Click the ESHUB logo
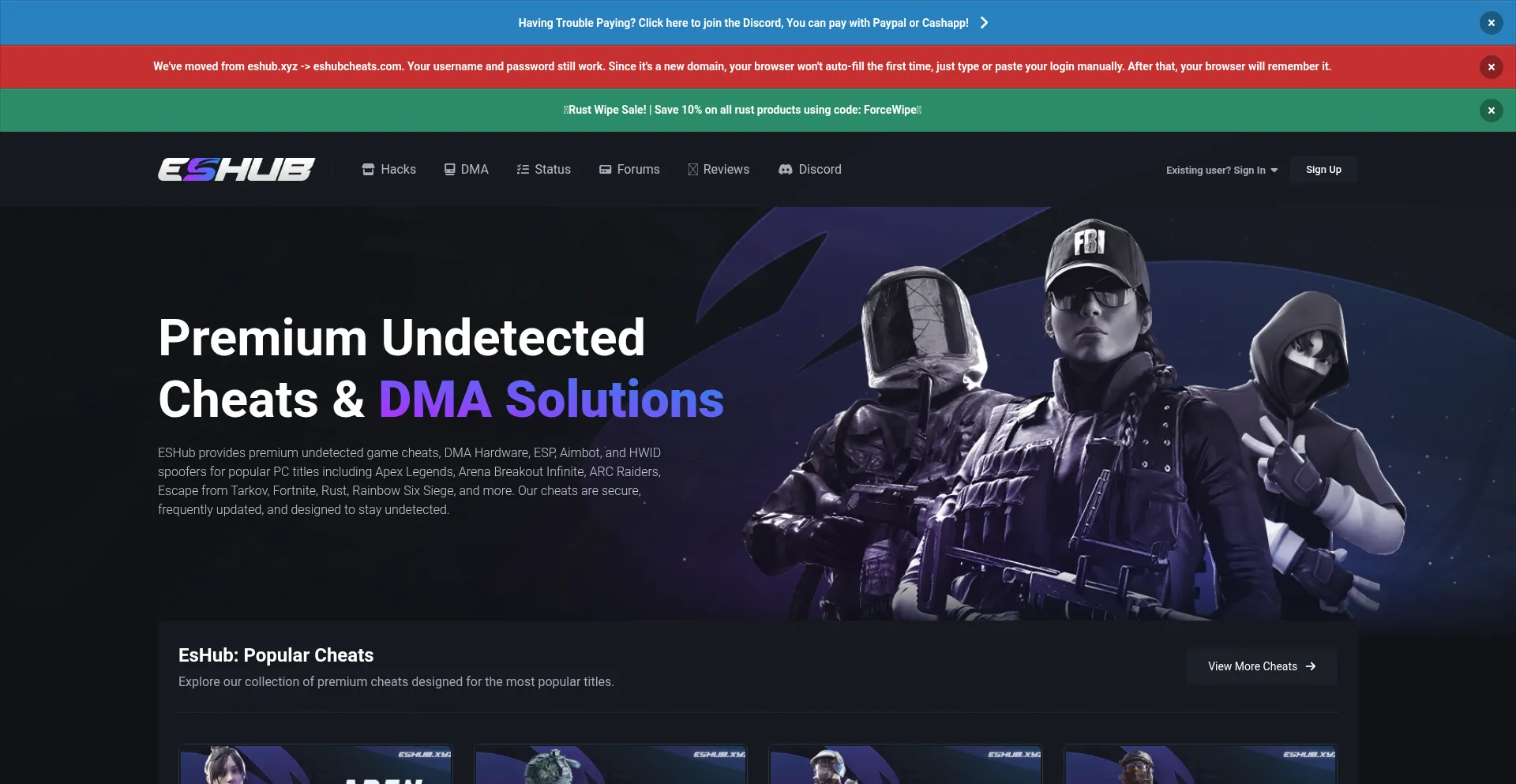The height and width of the screenshot is (784, 1516). coord(236,170)
